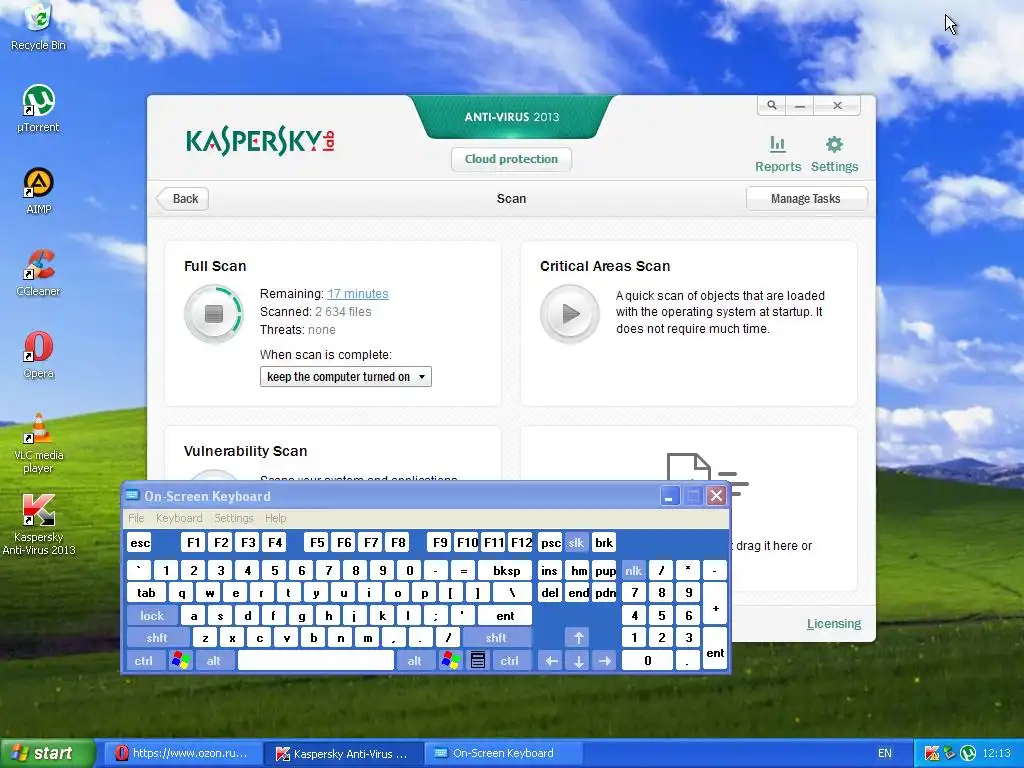Click the Kaspersky search magnifier icon

[771, 105]
